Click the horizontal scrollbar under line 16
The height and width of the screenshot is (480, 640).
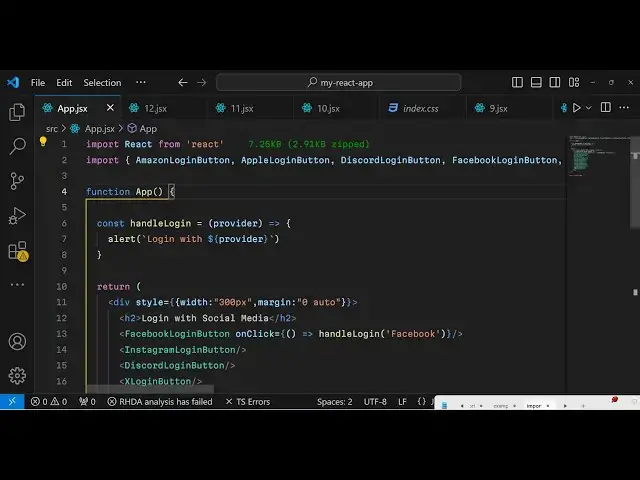150,389
